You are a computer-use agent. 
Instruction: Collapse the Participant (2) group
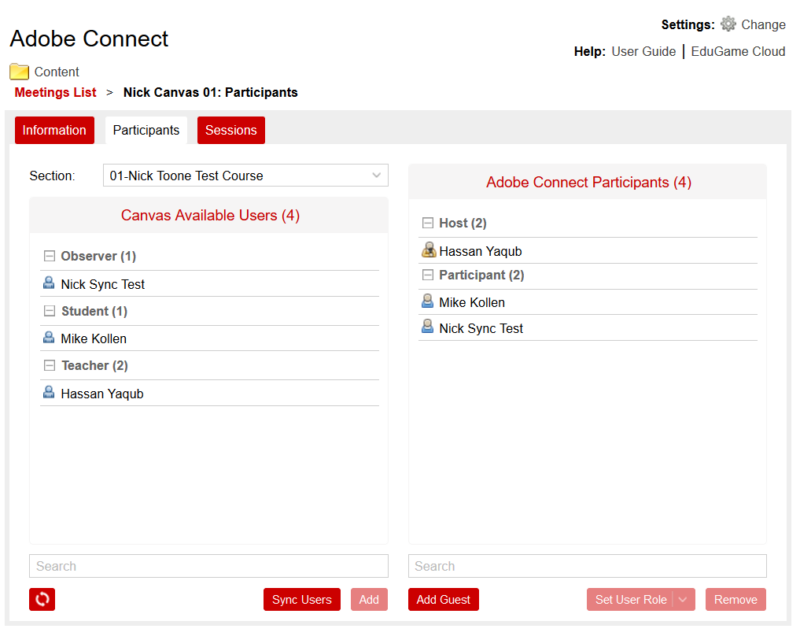pyautogui.click(x=428, y=275)
